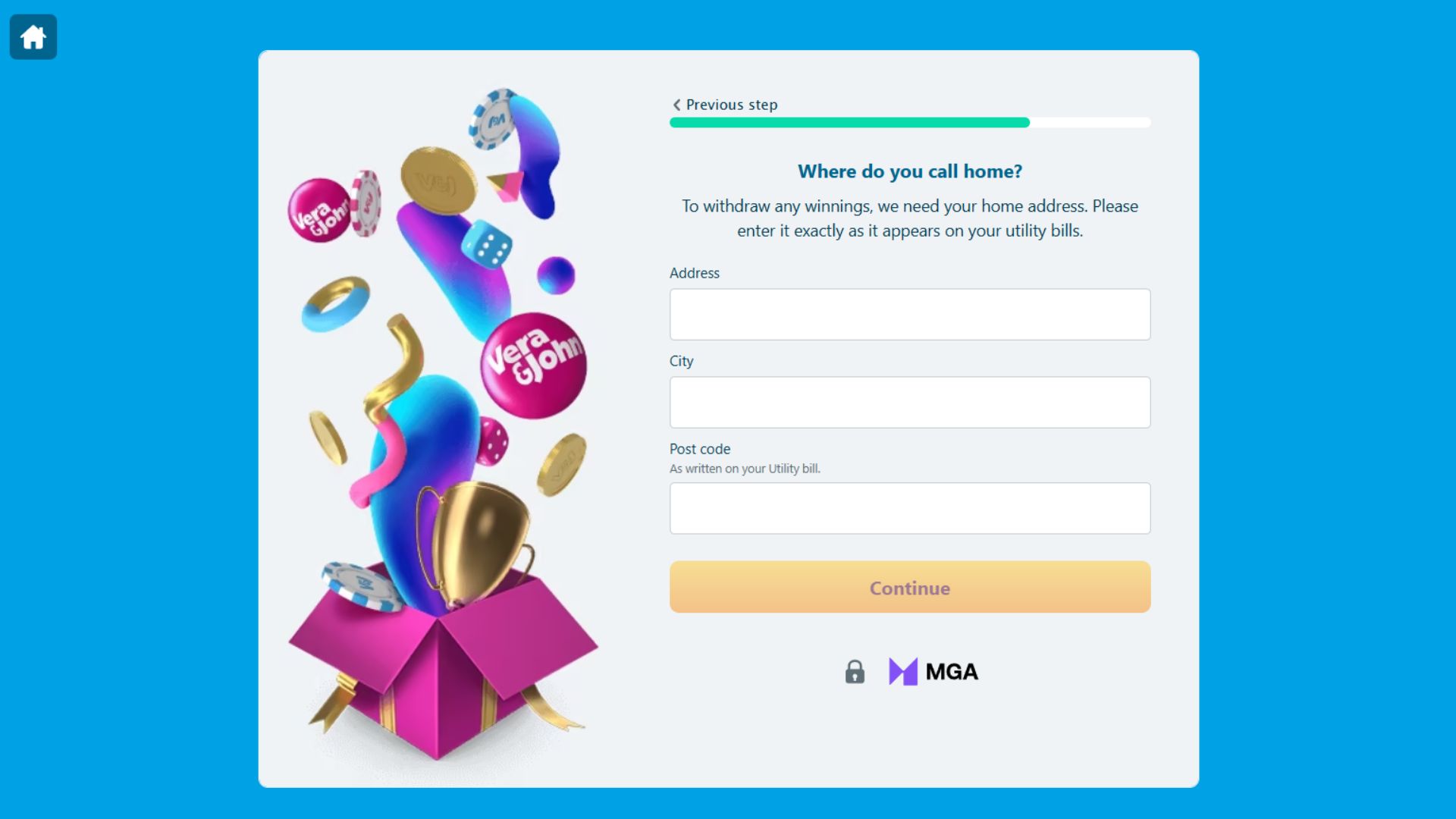Focus the Address input field
Screen dimensions: 1456x819
[910, 314]
